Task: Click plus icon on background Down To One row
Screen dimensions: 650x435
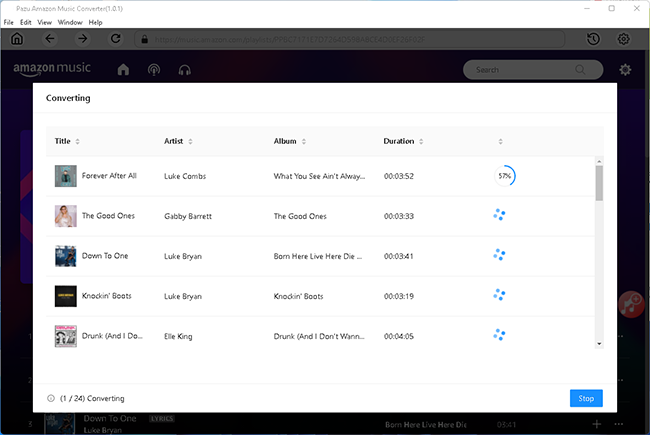Action: click(x=597, y=424)
